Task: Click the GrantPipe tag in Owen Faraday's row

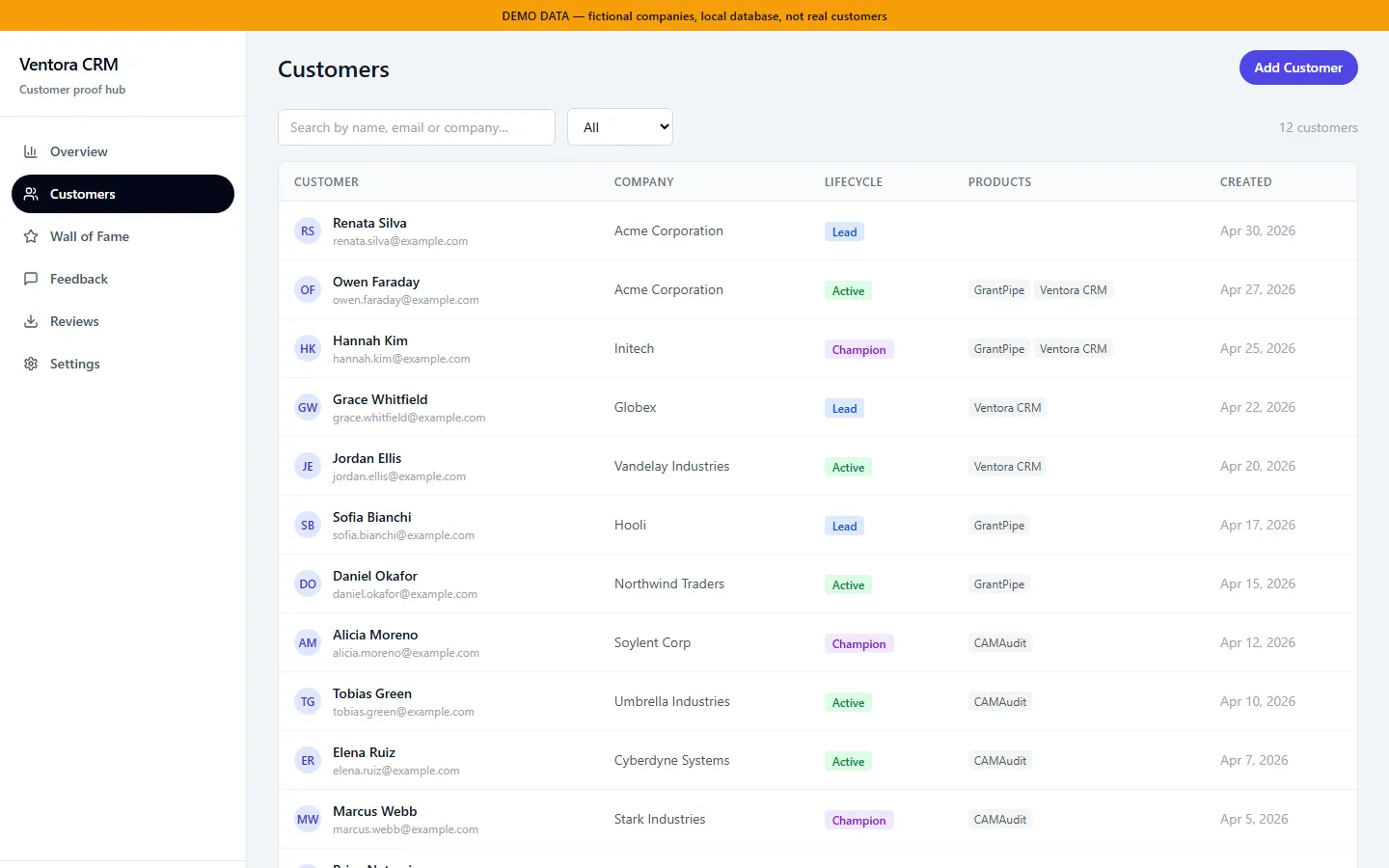Action: coord(999,289)
